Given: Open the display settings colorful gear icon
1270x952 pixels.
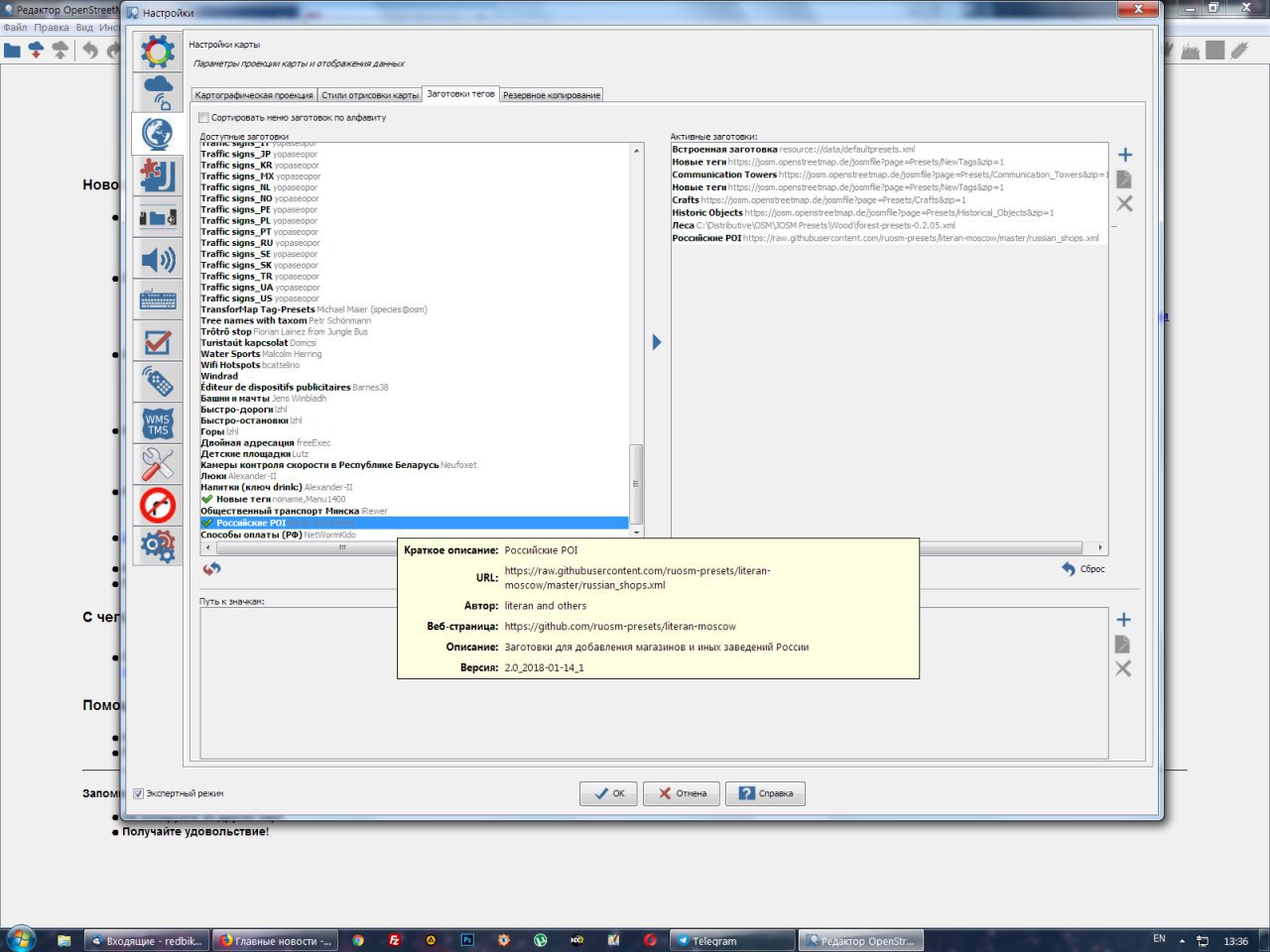Looking at the screenshot, I should tap(158, 51).
